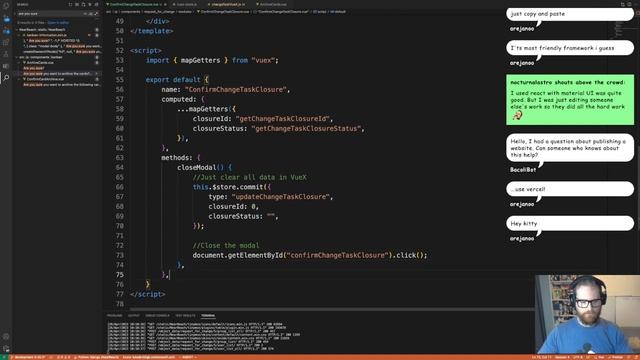The image size is (640, 360).
Task: Dismiss the highlighted archive-cards search result
Action: tap(97, 74)
